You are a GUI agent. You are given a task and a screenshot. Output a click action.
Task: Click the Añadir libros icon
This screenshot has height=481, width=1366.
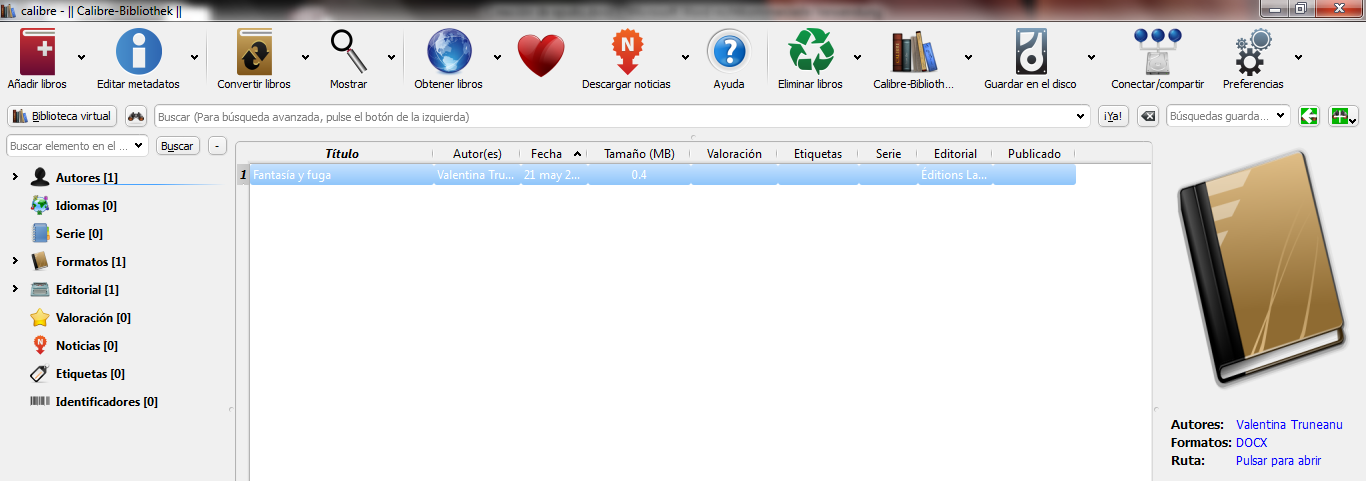point(37,54)
